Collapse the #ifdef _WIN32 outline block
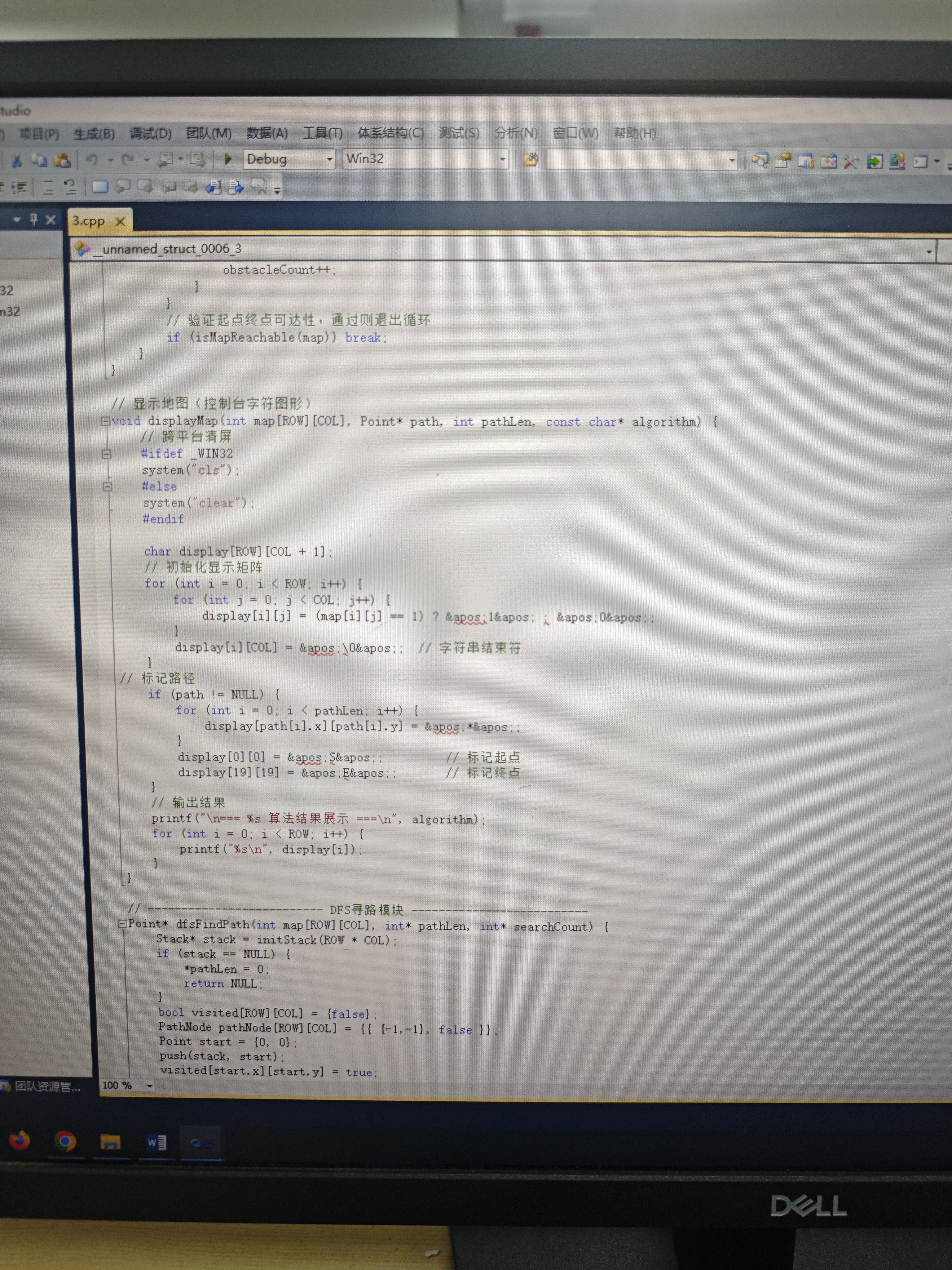The width and height of the screenshot is (952, 1270). point(106,454)
